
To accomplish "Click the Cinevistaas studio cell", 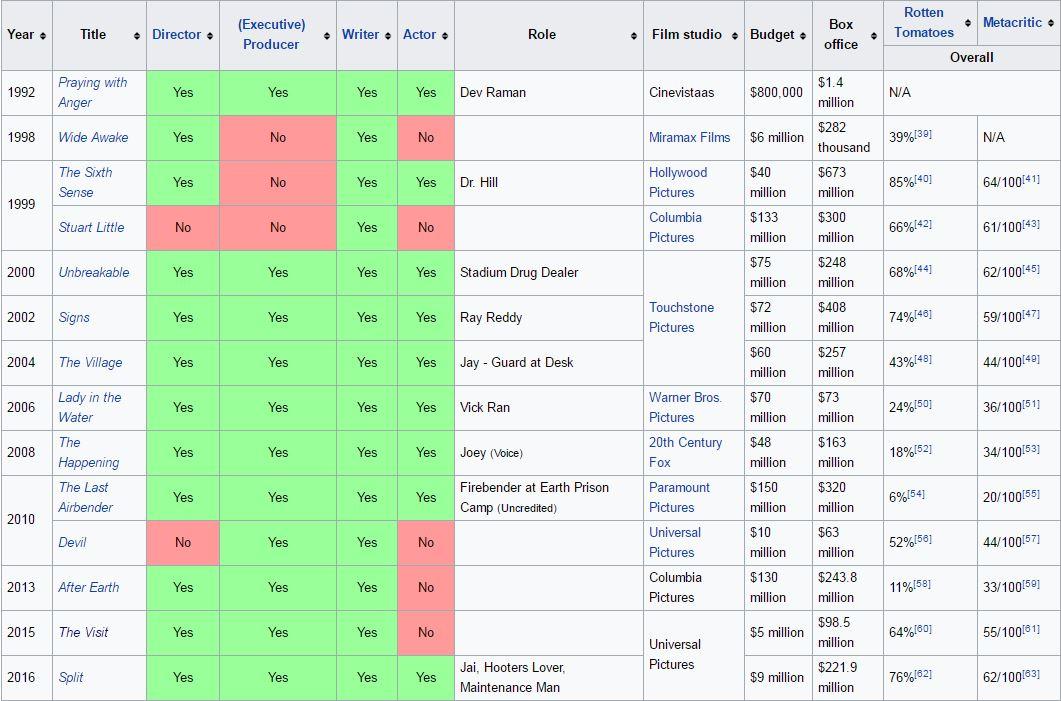I will pos(694,93).
